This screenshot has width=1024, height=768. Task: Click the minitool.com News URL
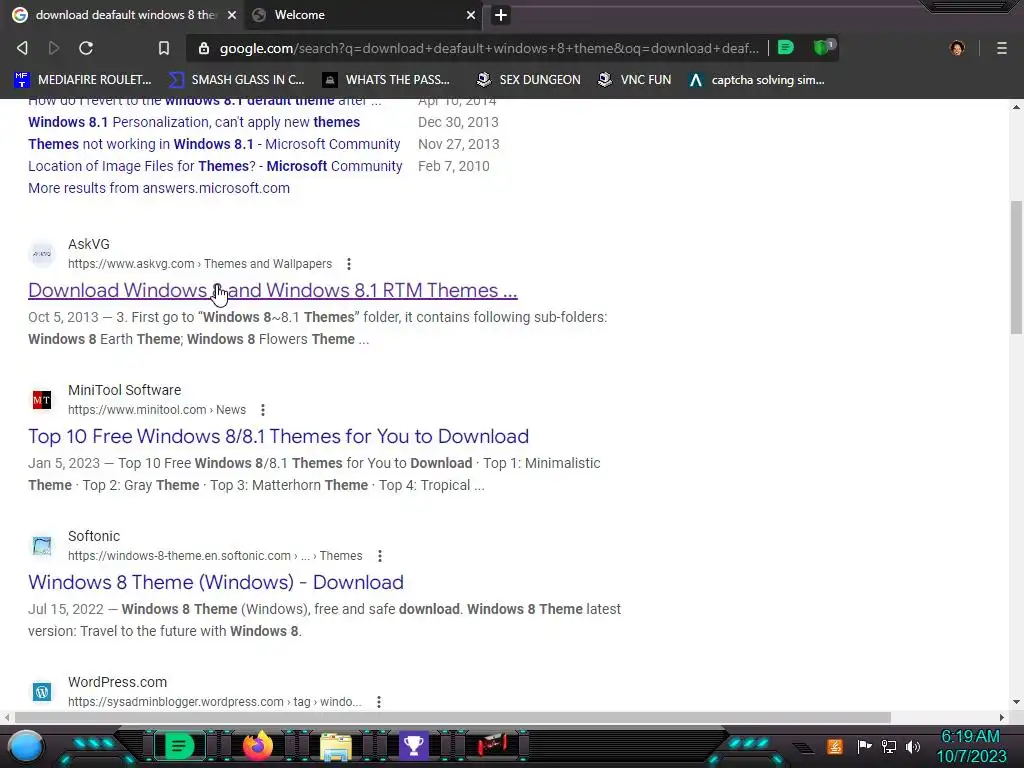[x=157, y=410]
